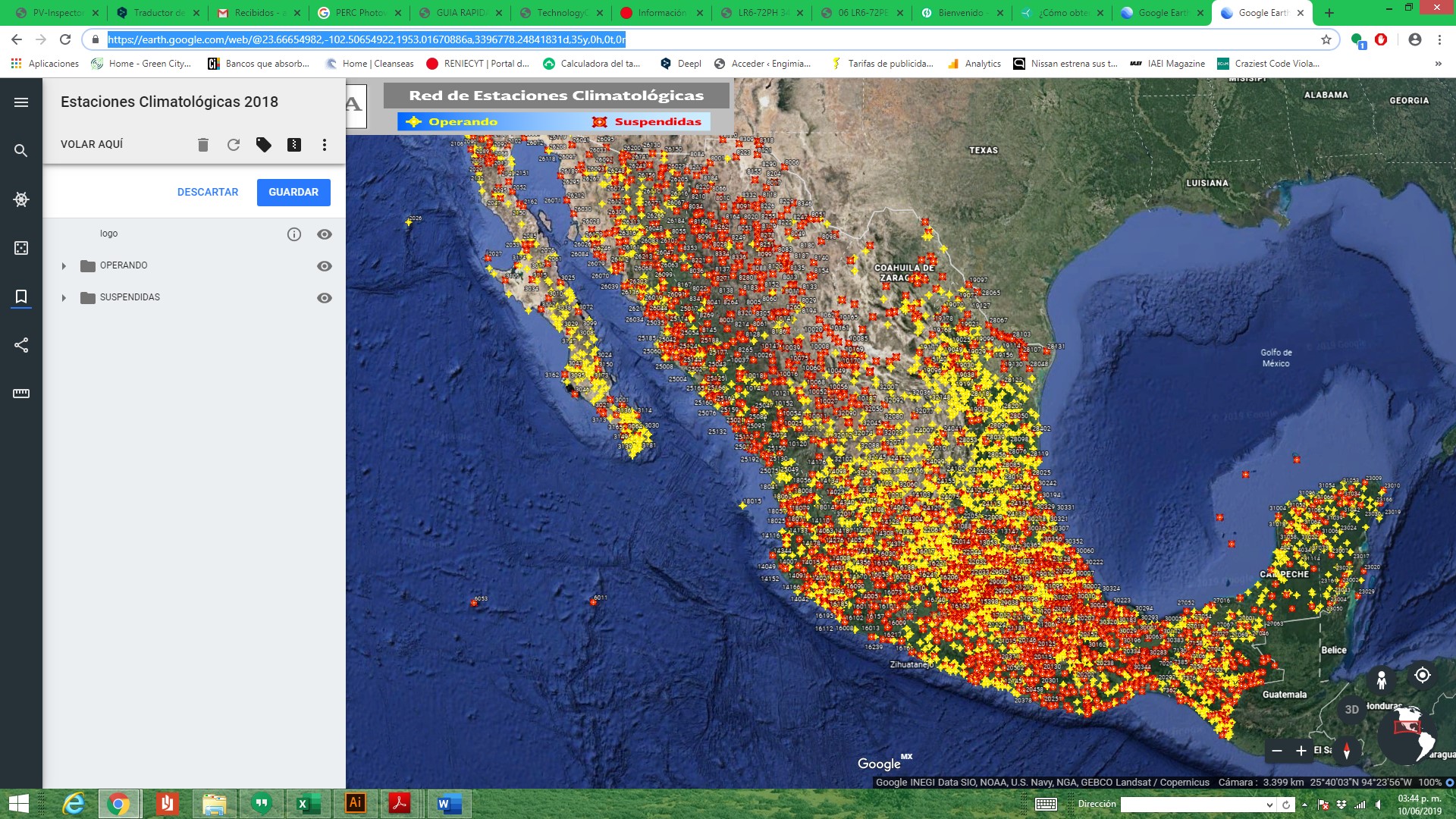Show more bookmarks chevron
Viewport: 1456px width, 819px height.
pos(1439,64)
